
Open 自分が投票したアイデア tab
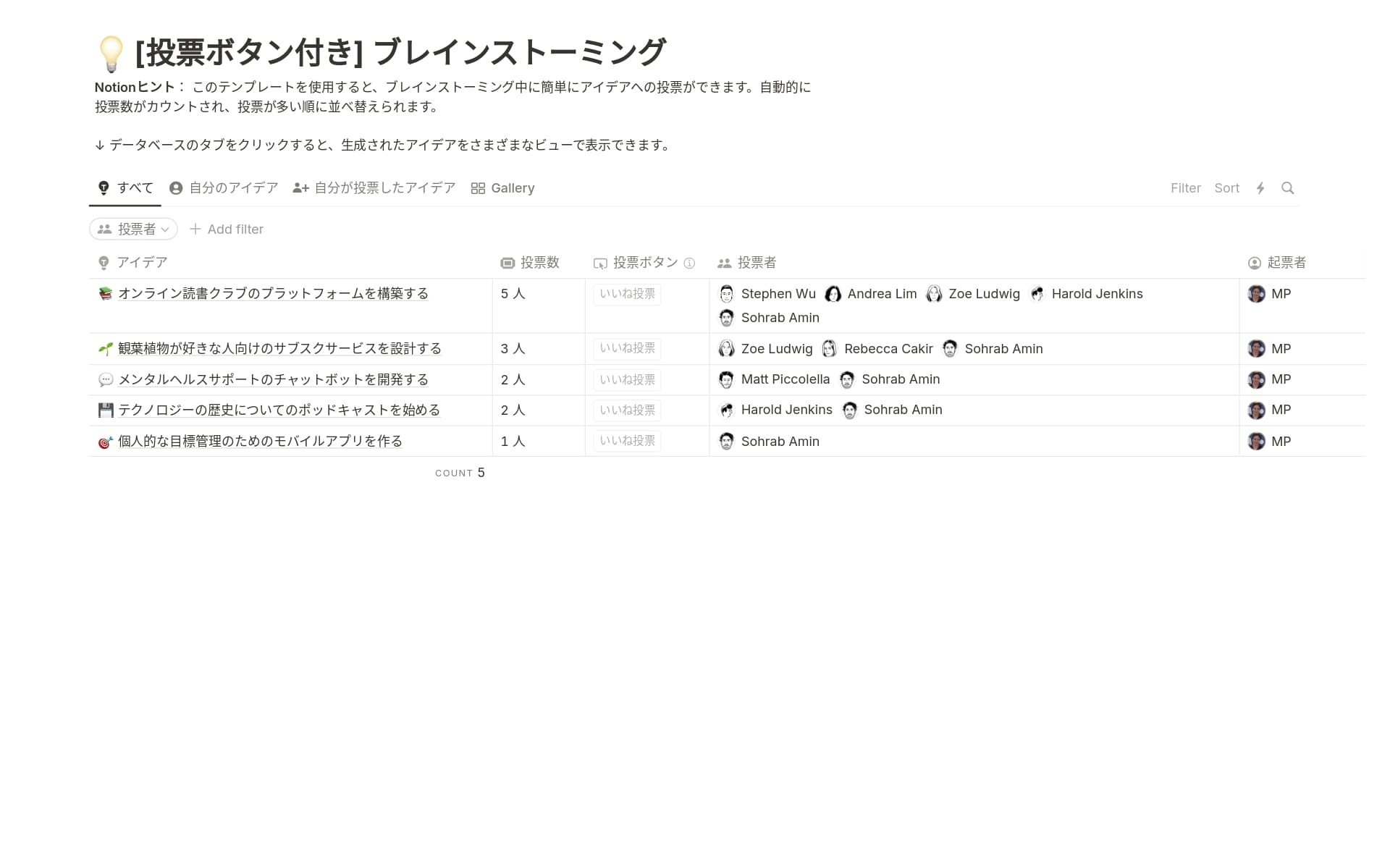[x=374, y=188]
